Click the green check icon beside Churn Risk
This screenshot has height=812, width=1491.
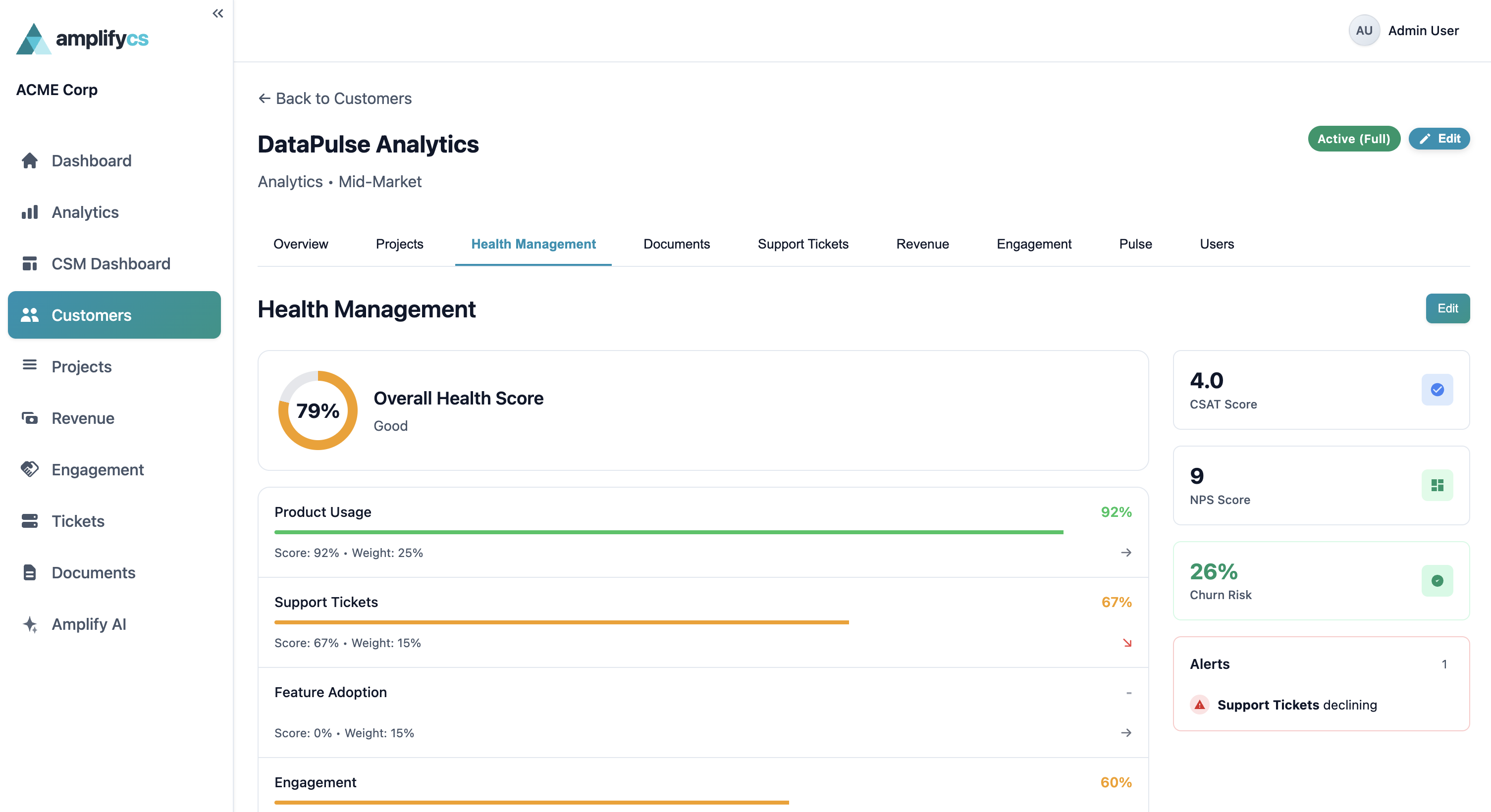point(1437,581)
